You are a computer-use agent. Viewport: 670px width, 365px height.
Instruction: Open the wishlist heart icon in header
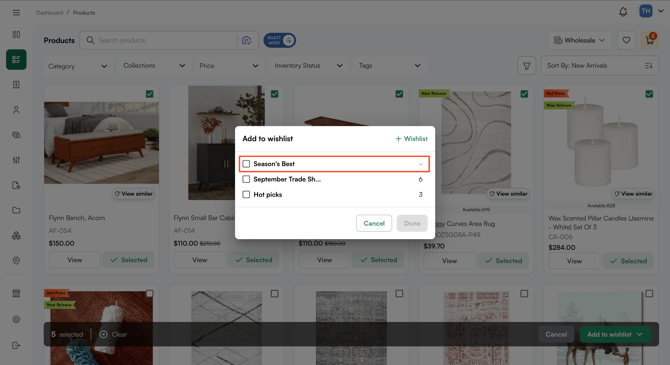tap(626, 40)
